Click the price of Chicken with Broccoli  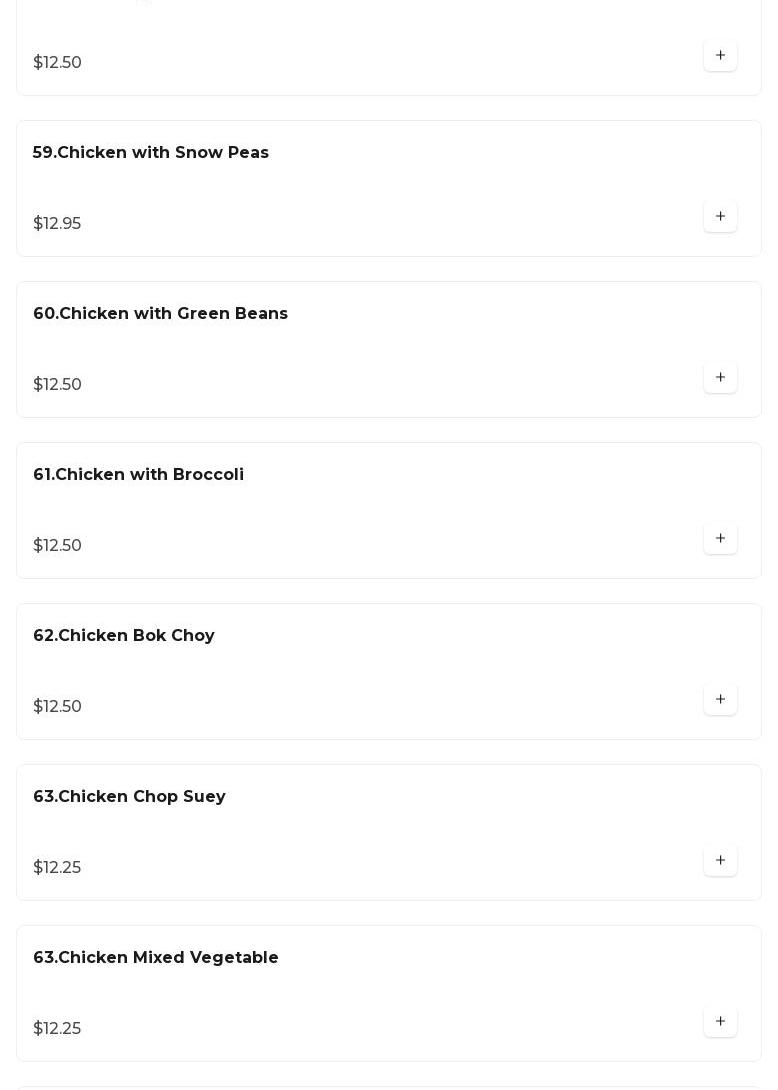click(x=57, y=546)
